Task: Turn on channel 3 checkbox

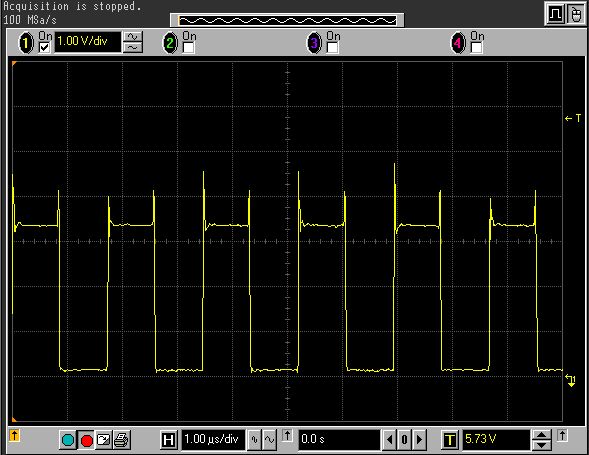Action: click(x=332, y=48)
